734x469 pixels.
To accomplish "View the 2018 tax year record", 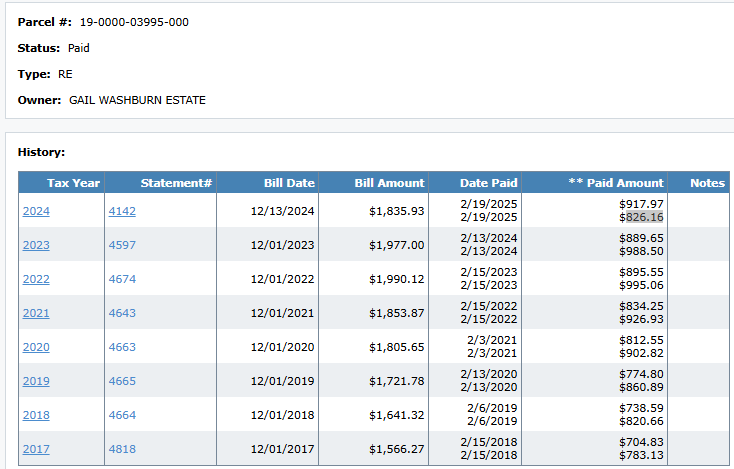I will click(x=36, y=415).
